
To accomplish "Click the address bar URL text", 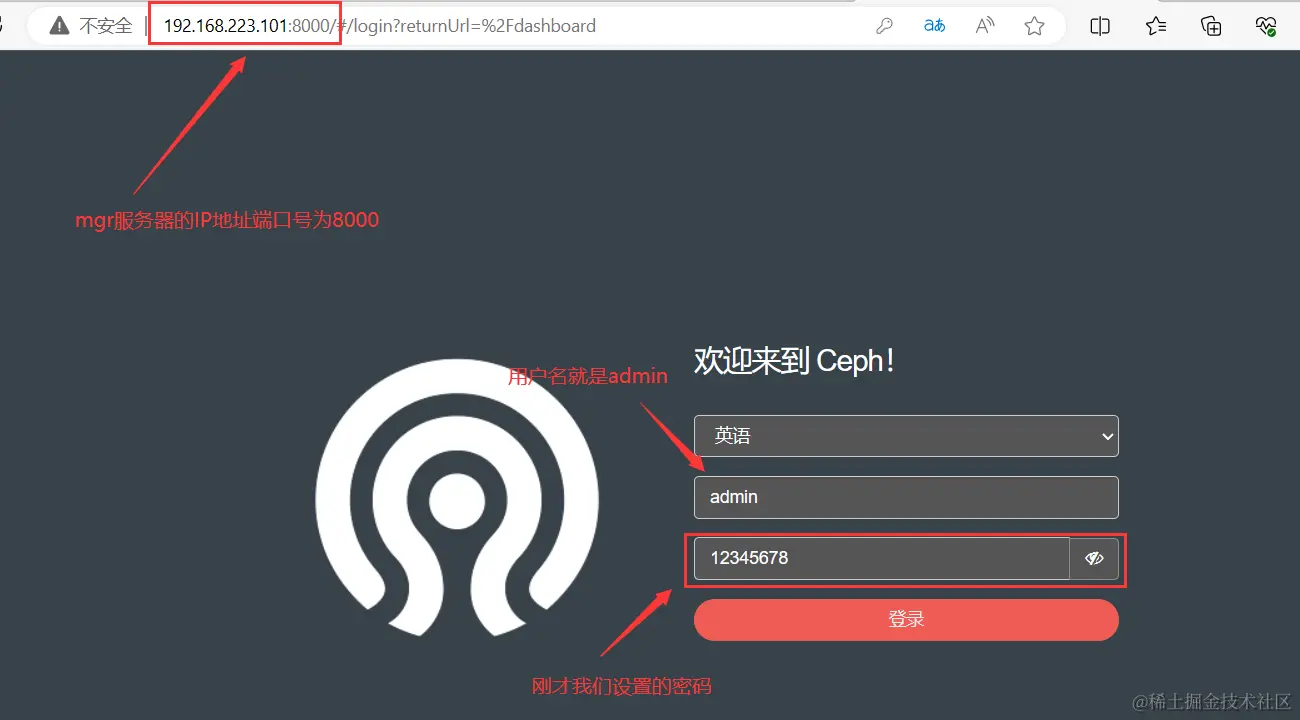I will tap(379, 26).
